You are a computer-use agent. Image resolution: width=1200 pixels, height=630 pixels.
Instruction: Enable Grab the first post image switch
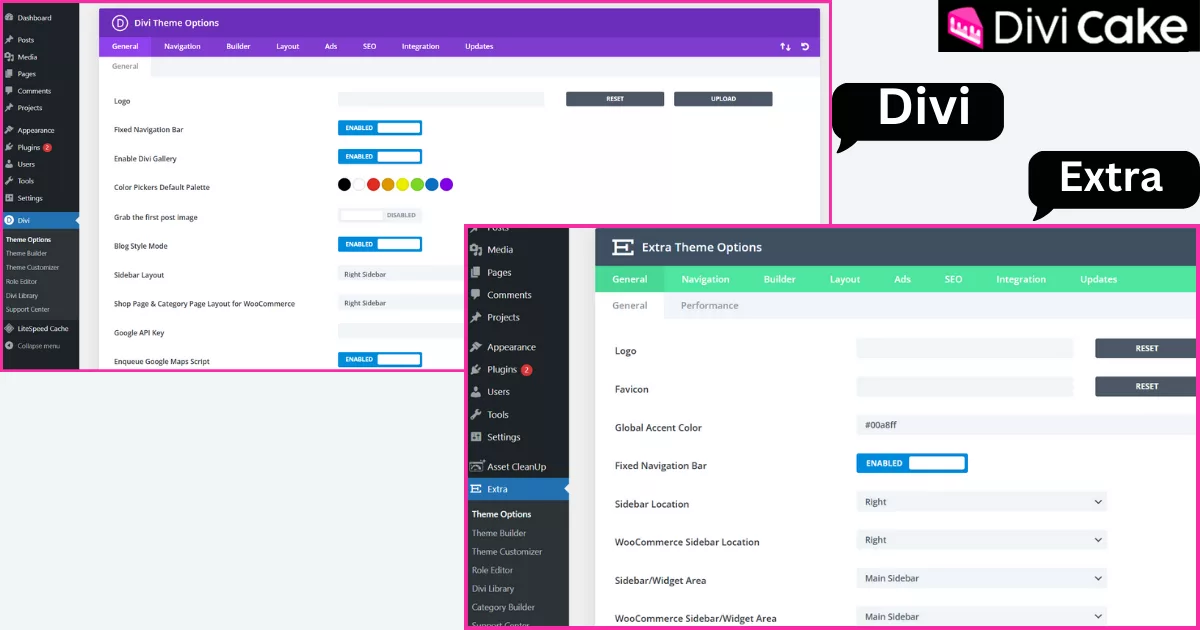pos(380,215)
